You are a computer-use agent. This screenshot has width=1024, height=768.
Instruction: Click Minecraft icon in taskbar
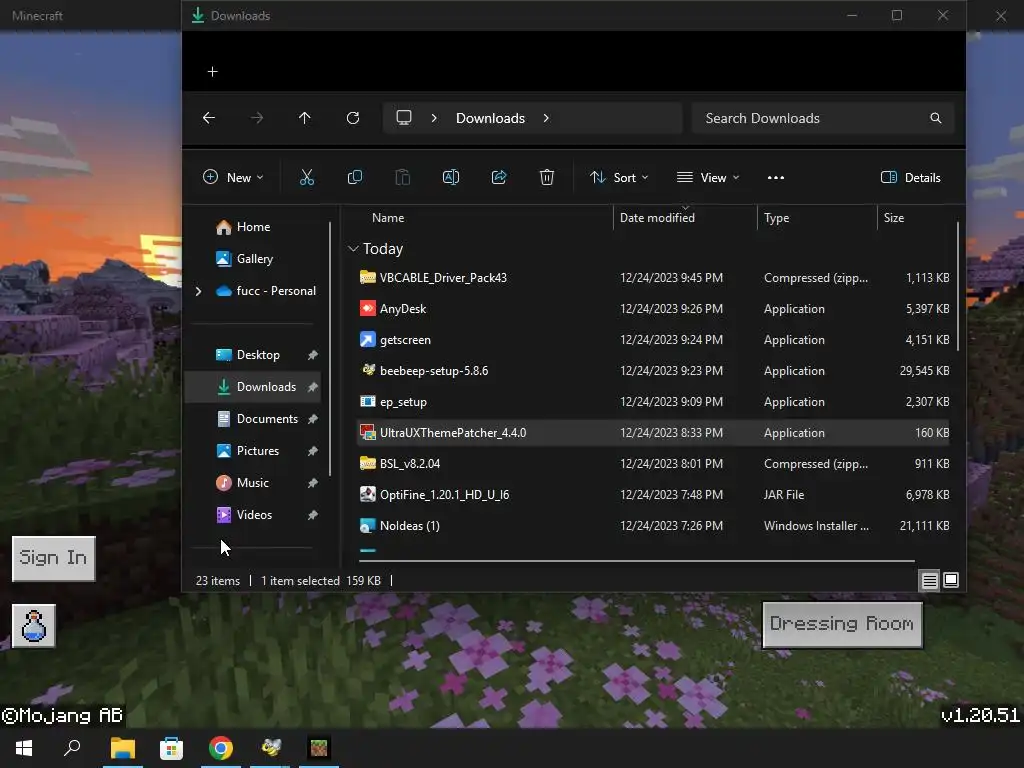[x=319, y=748]
